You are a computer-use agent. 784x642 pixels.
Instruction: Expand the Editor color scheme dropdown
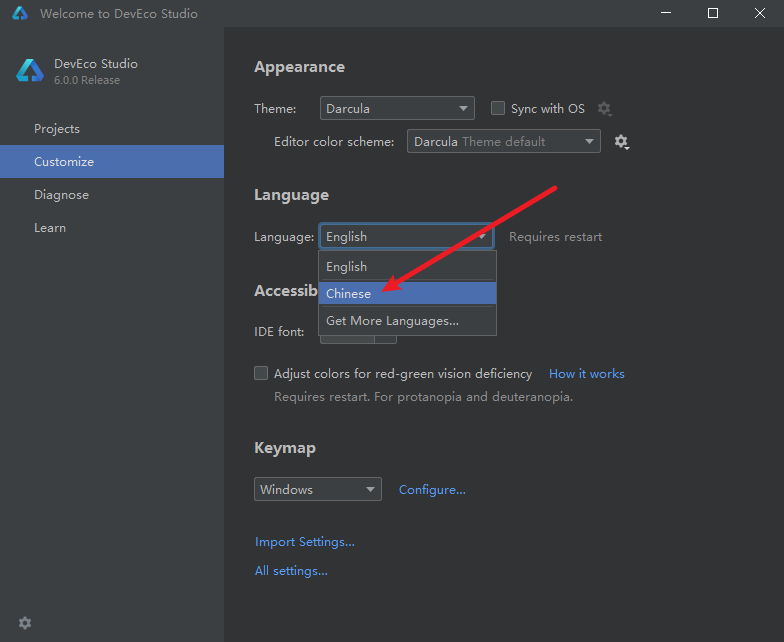pyautogui.click(x=504, y=142)
